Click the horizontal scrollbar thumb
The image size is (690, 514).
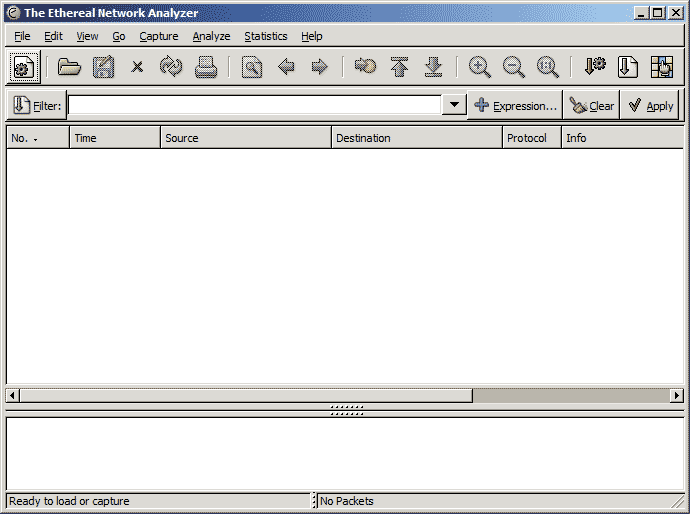pyautogui.click(x=246, y=395)
